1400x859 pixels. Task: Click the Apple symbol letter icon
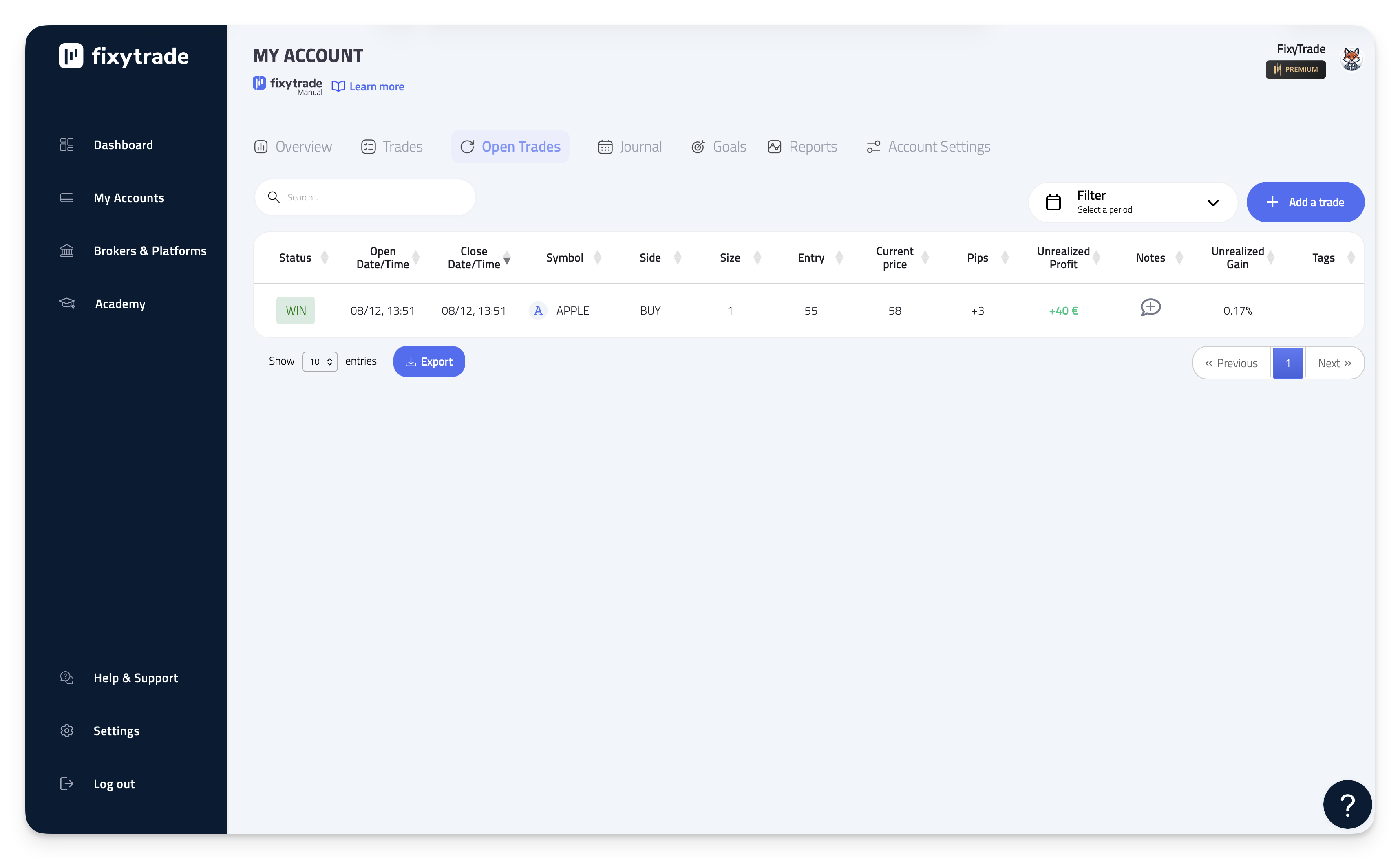tap(538, 311)
